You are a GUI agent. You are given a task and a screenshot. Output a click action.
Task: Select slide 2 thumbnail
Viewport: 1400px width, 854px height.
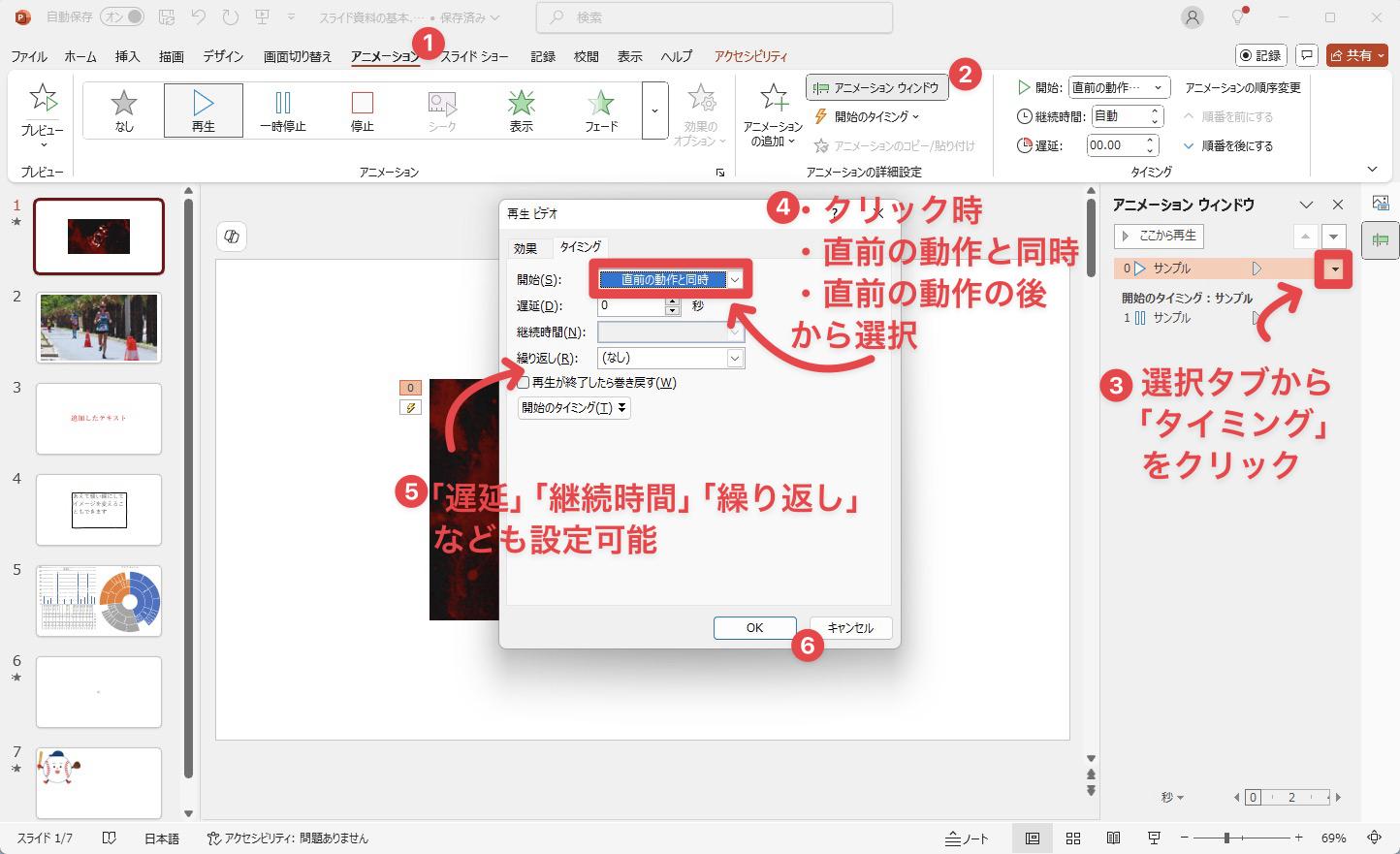pyautogui.click(x=99, y=328)
